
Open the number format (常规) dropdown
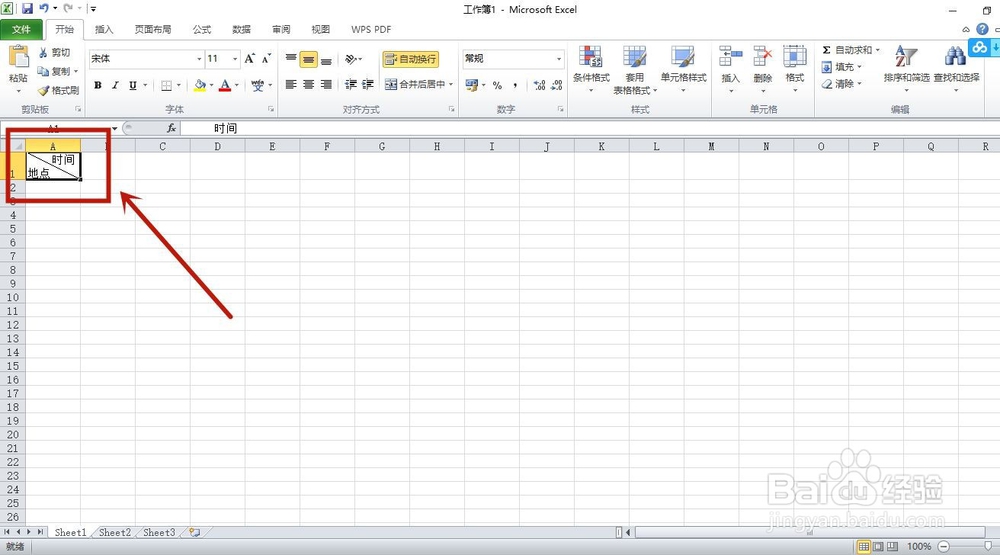[x=559, y=59]
